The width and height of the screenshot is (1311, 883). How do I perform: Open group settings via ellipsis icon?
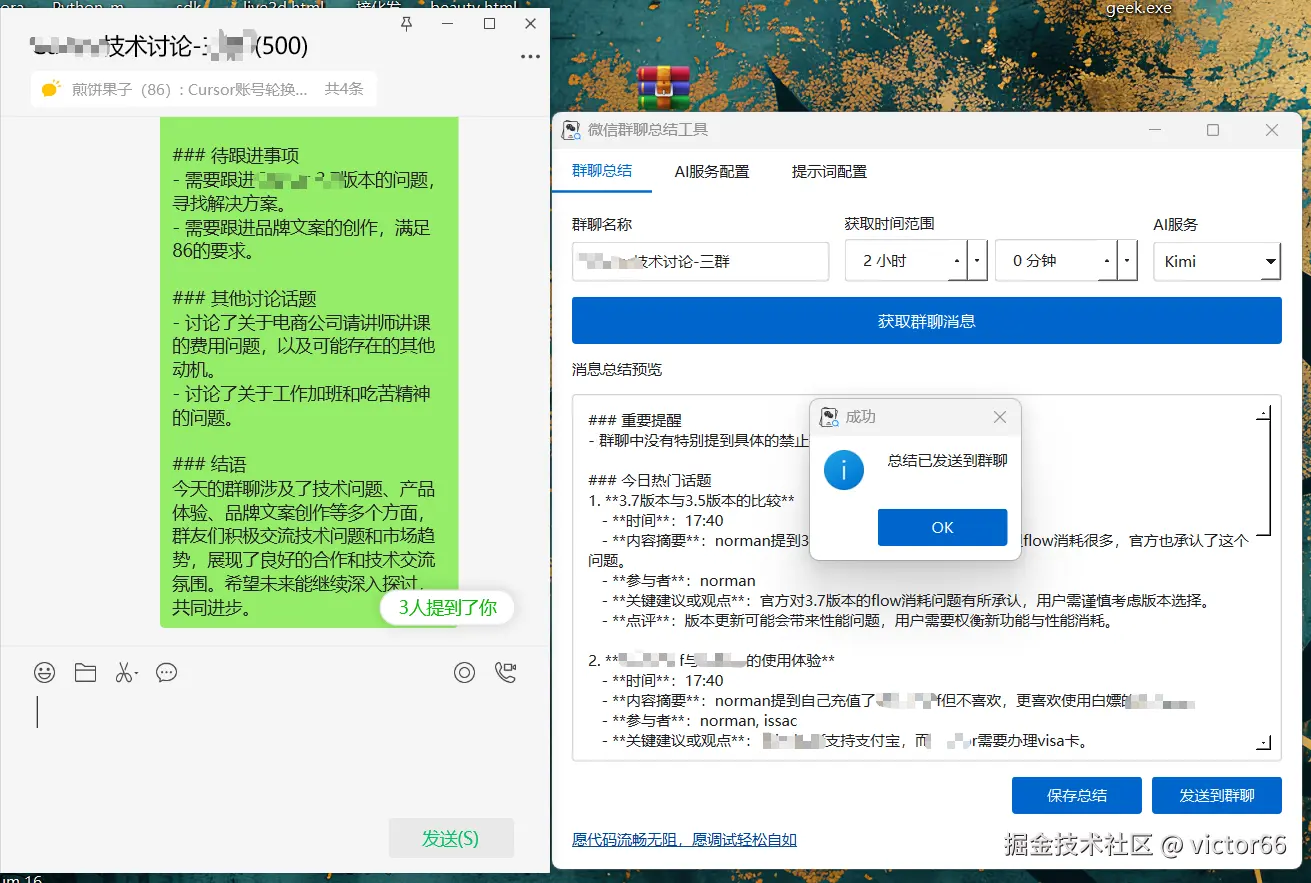coord(530,57)
